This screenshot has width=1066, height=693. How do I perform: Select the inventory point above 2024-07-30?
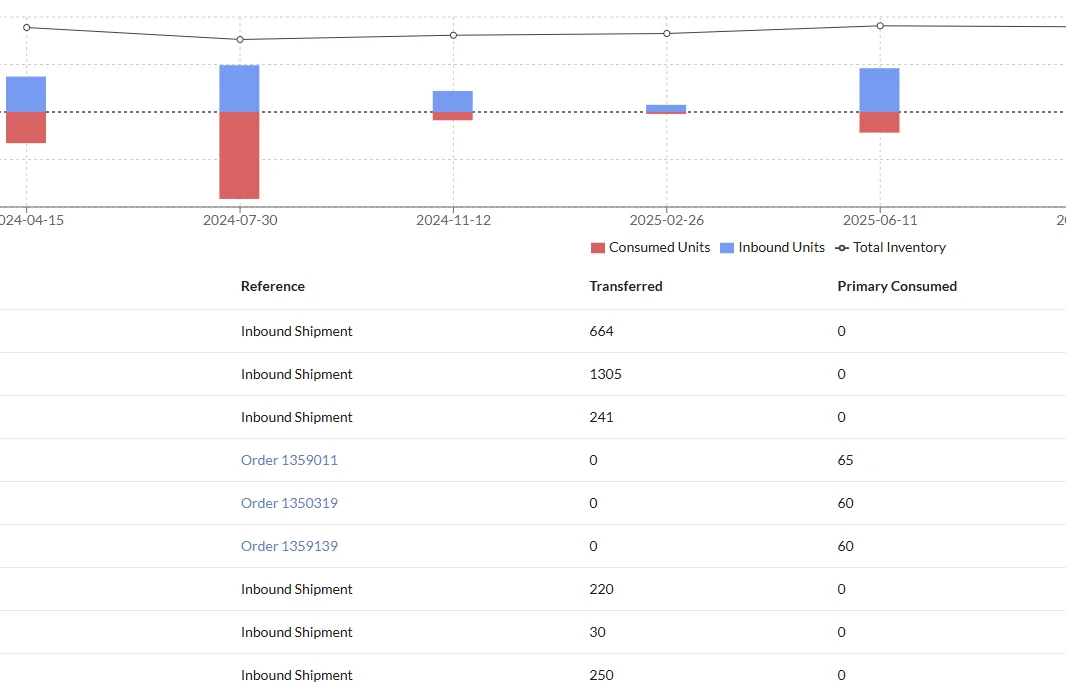tap(239, 40)
